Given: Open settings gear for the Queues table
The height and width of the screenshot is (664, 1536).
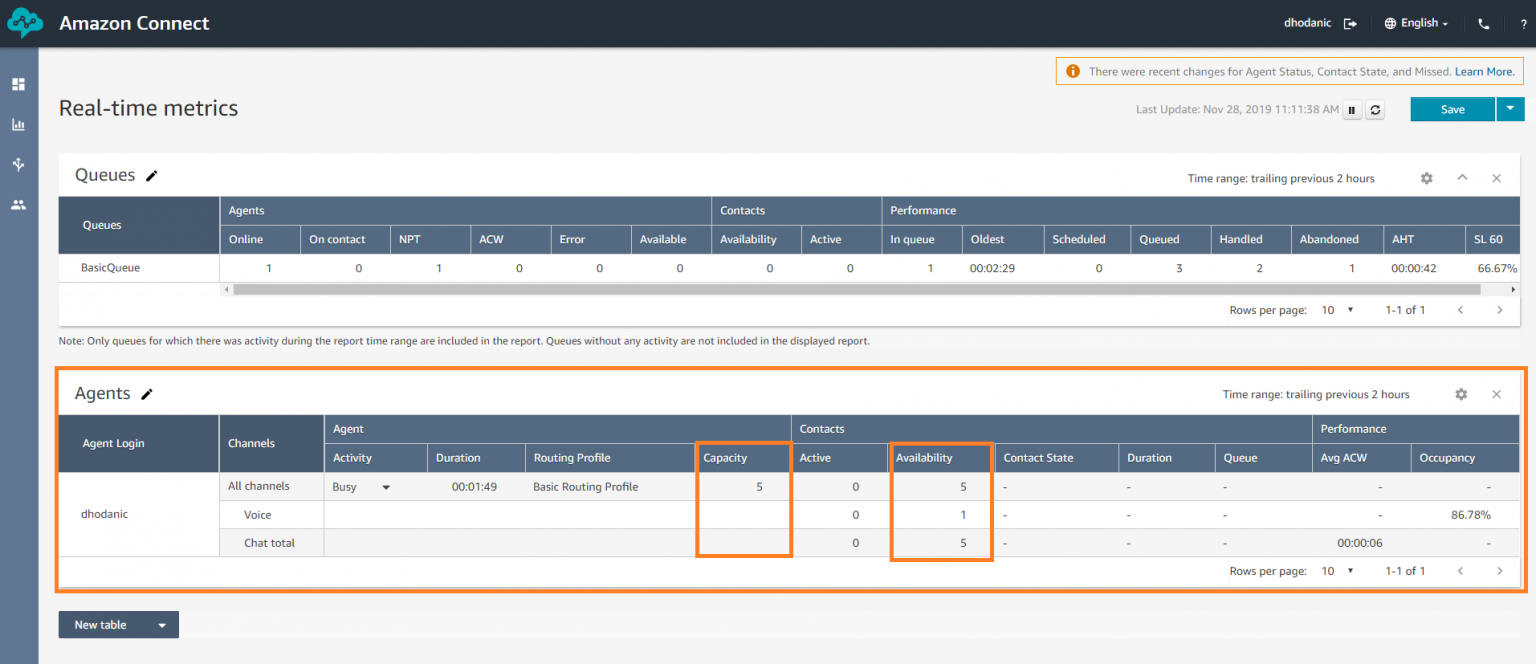Looking at the screenshot, I should pos(1426,178).
